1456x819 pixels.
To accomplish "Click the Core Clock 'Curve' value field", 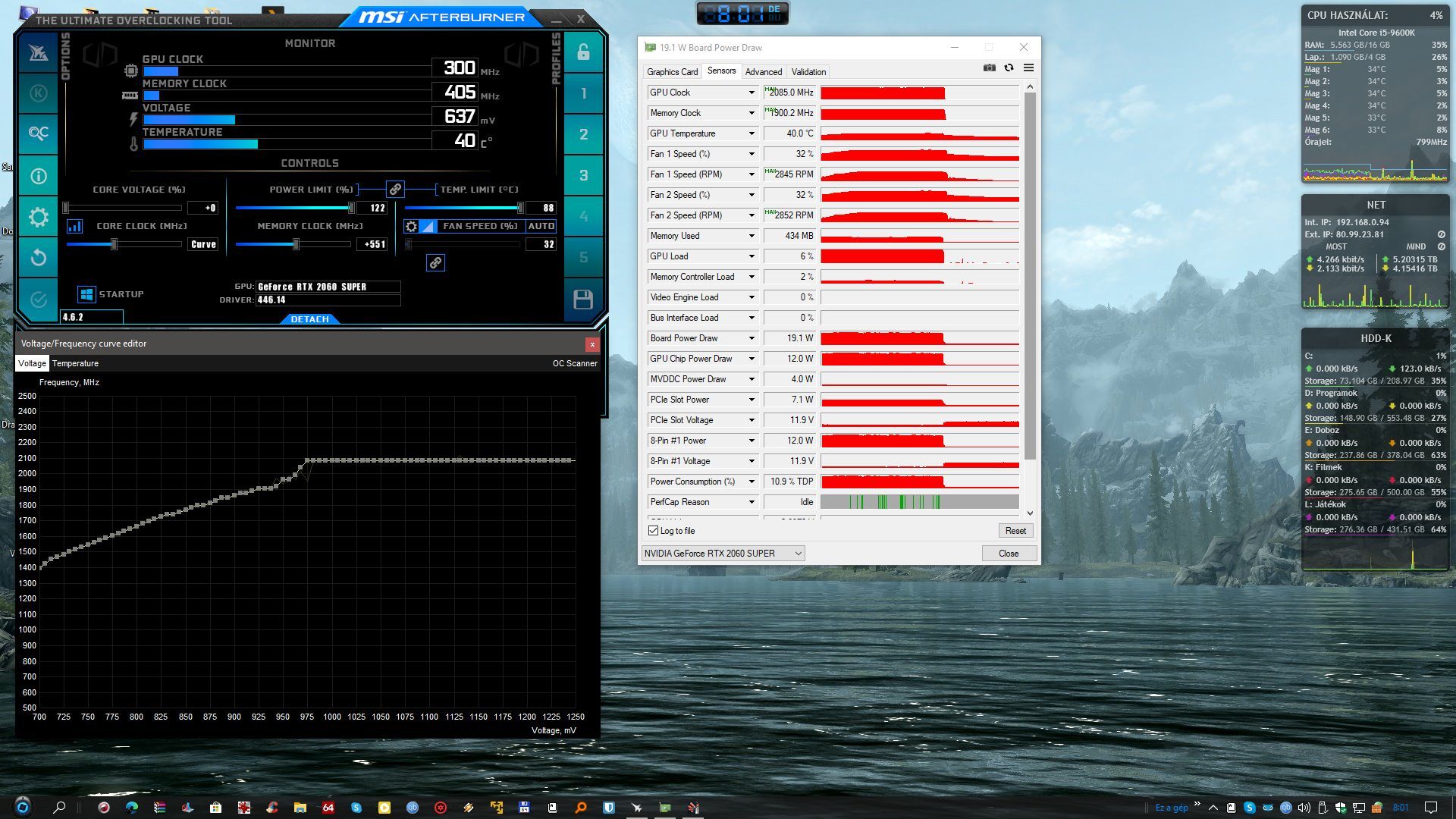I will point(203,244).
